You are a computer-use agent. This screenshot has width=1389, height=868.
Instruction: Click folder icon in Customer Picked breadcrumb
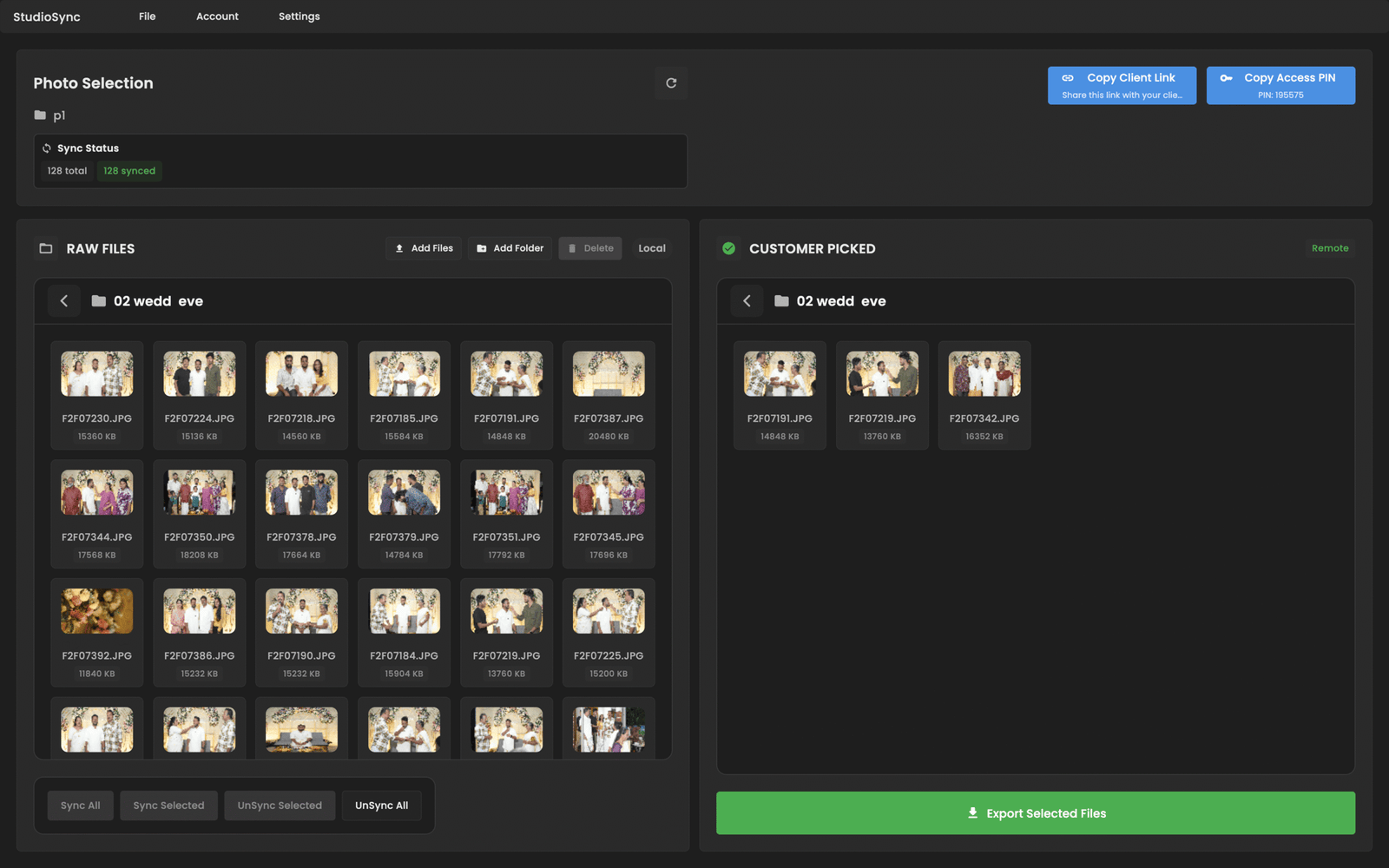pos(781,301)
